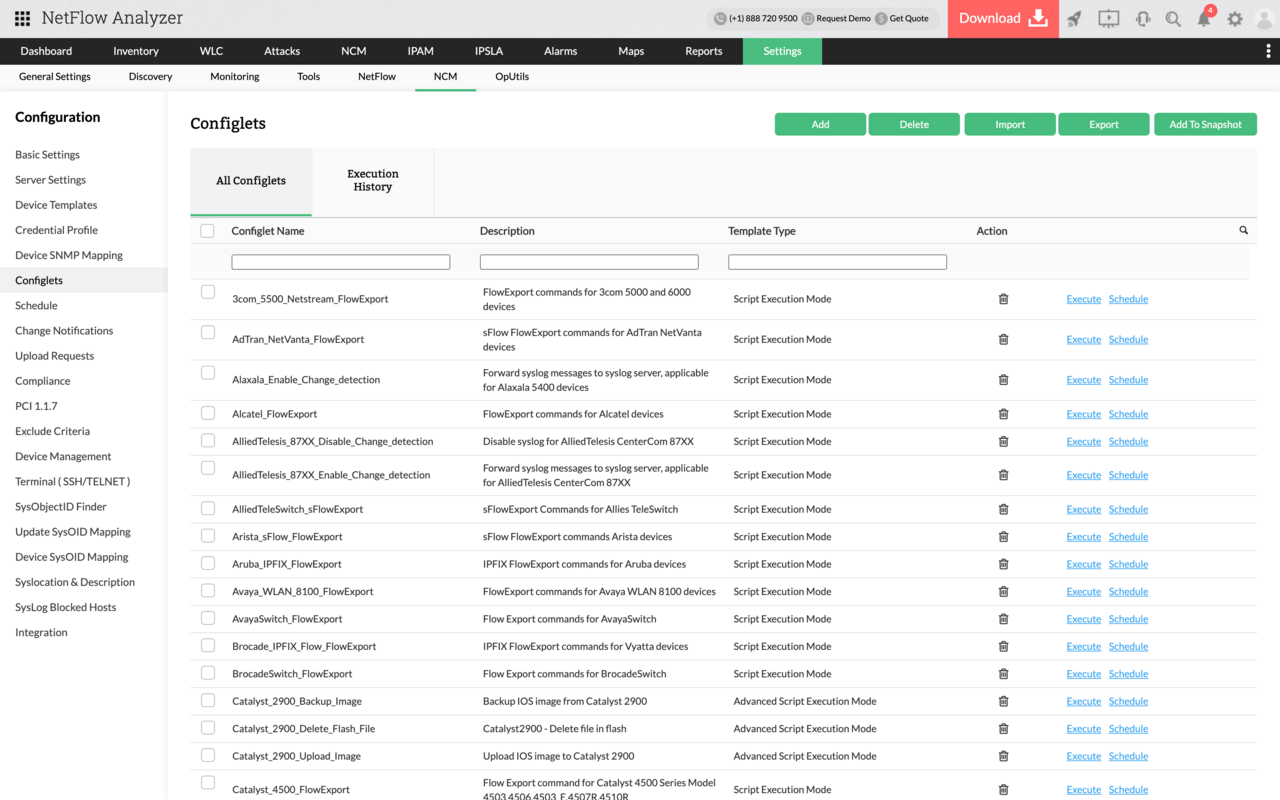Image resolution: width=1280 pixels, height=800 pixels.
Task: Delete AvayaSwitch_FlowExport with trash icon
Action: point(1003,619)
